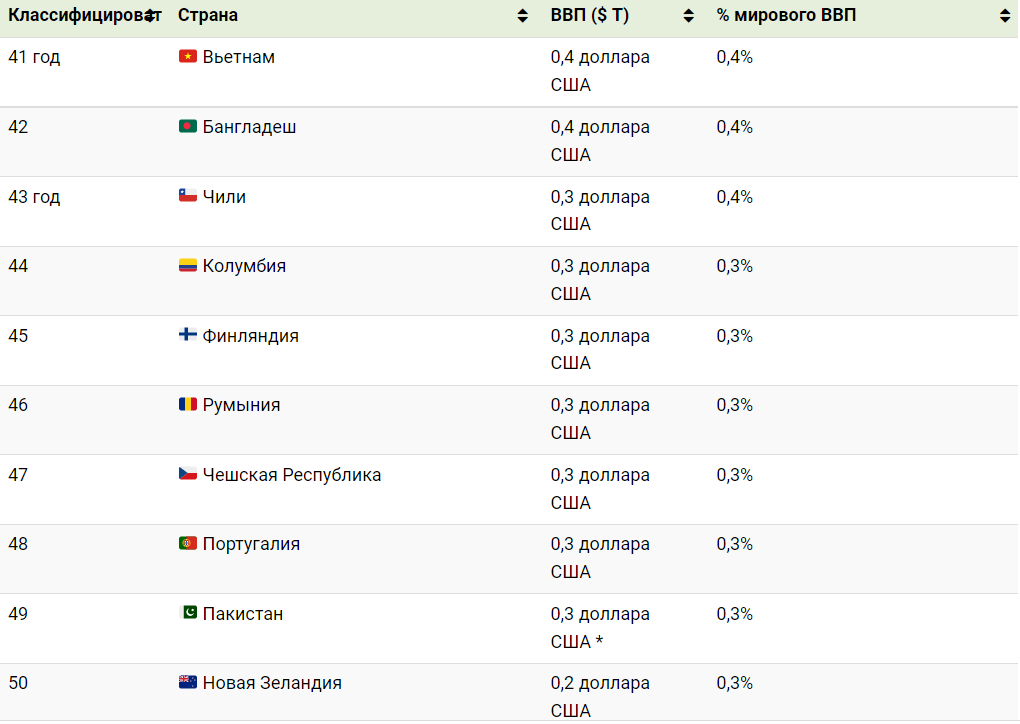Click the Pakistan flag icon

click(x=187, y=614)
